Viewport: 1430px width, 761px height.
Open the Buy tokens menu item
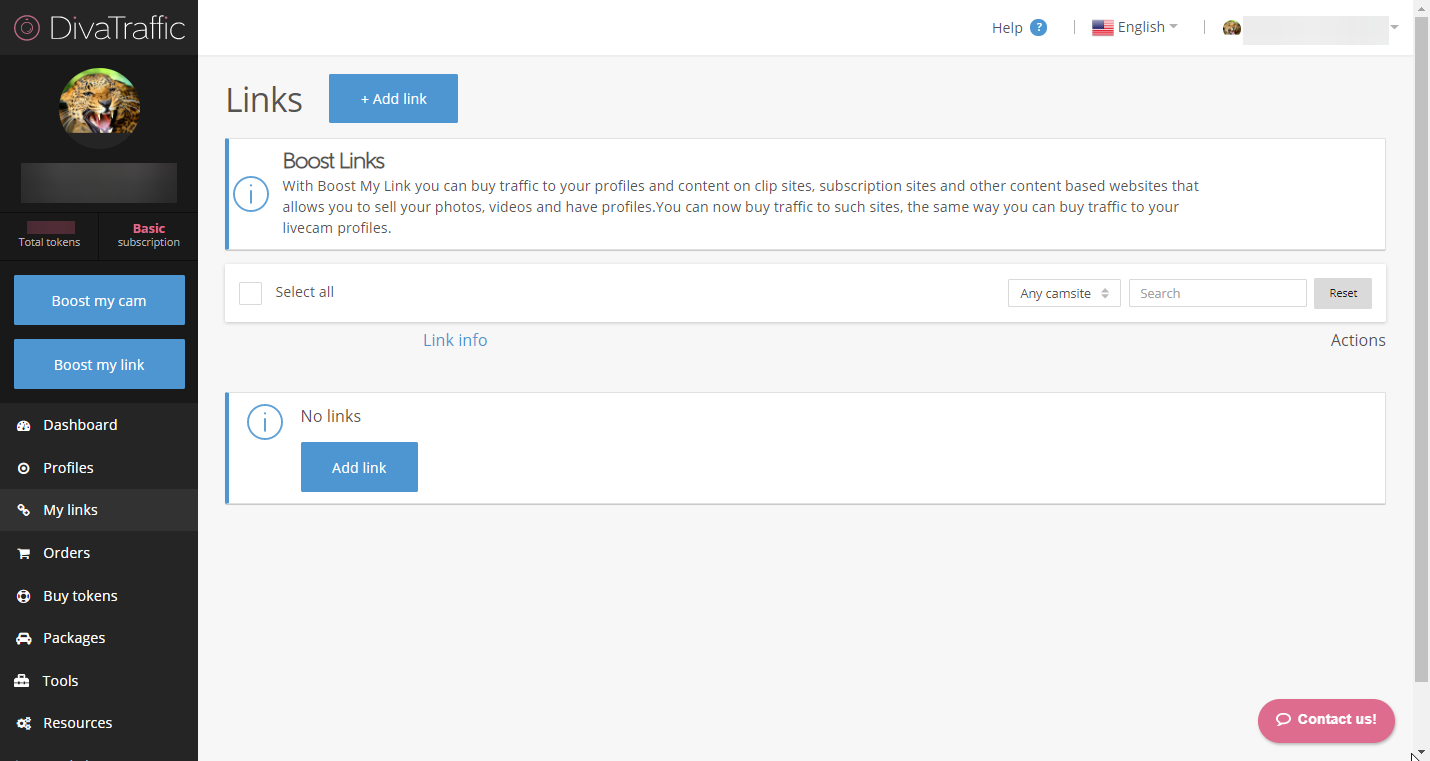click(x=99, y=596)
